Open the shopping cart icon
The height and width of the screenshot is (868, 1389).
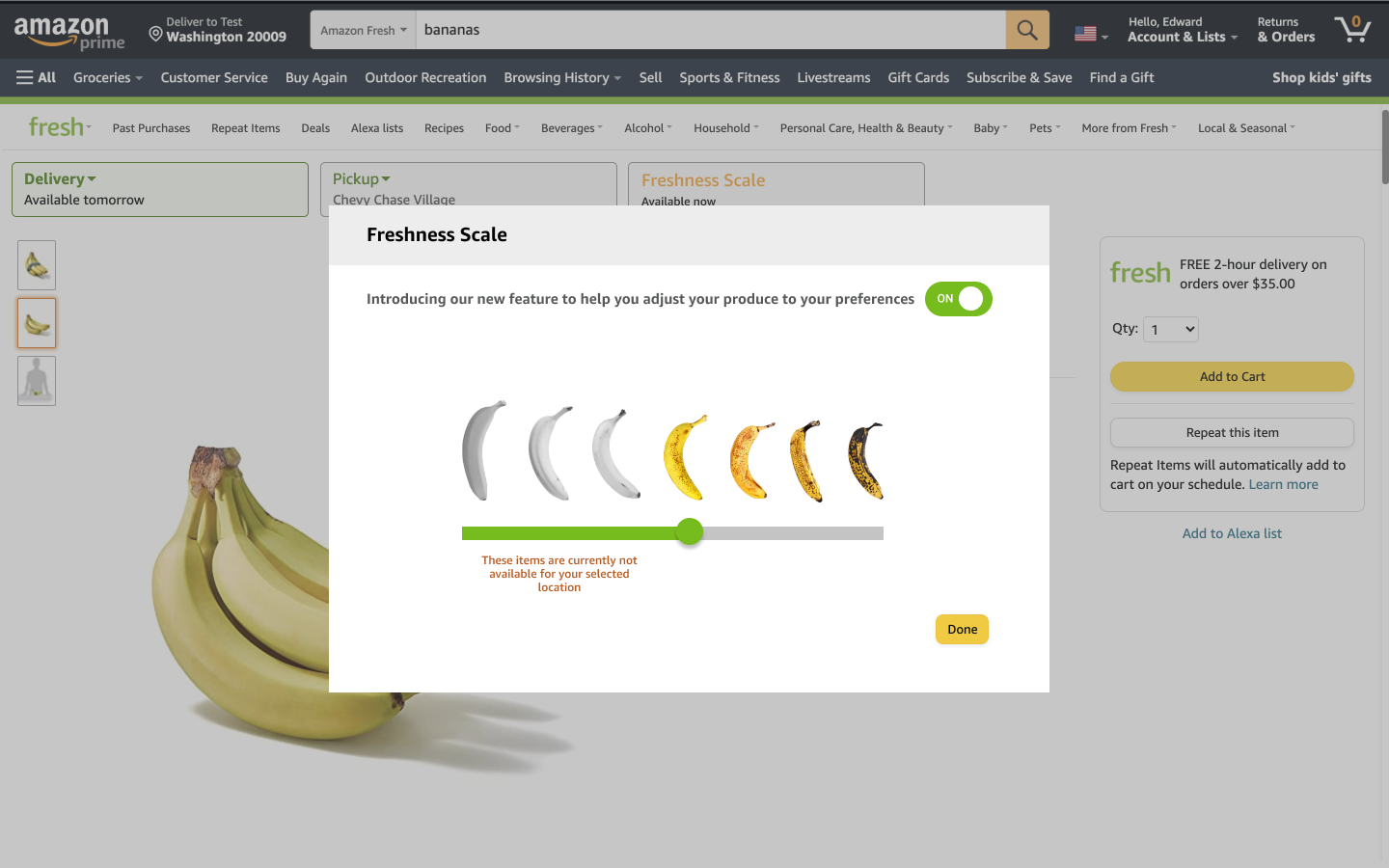[x=1352, y=29]
